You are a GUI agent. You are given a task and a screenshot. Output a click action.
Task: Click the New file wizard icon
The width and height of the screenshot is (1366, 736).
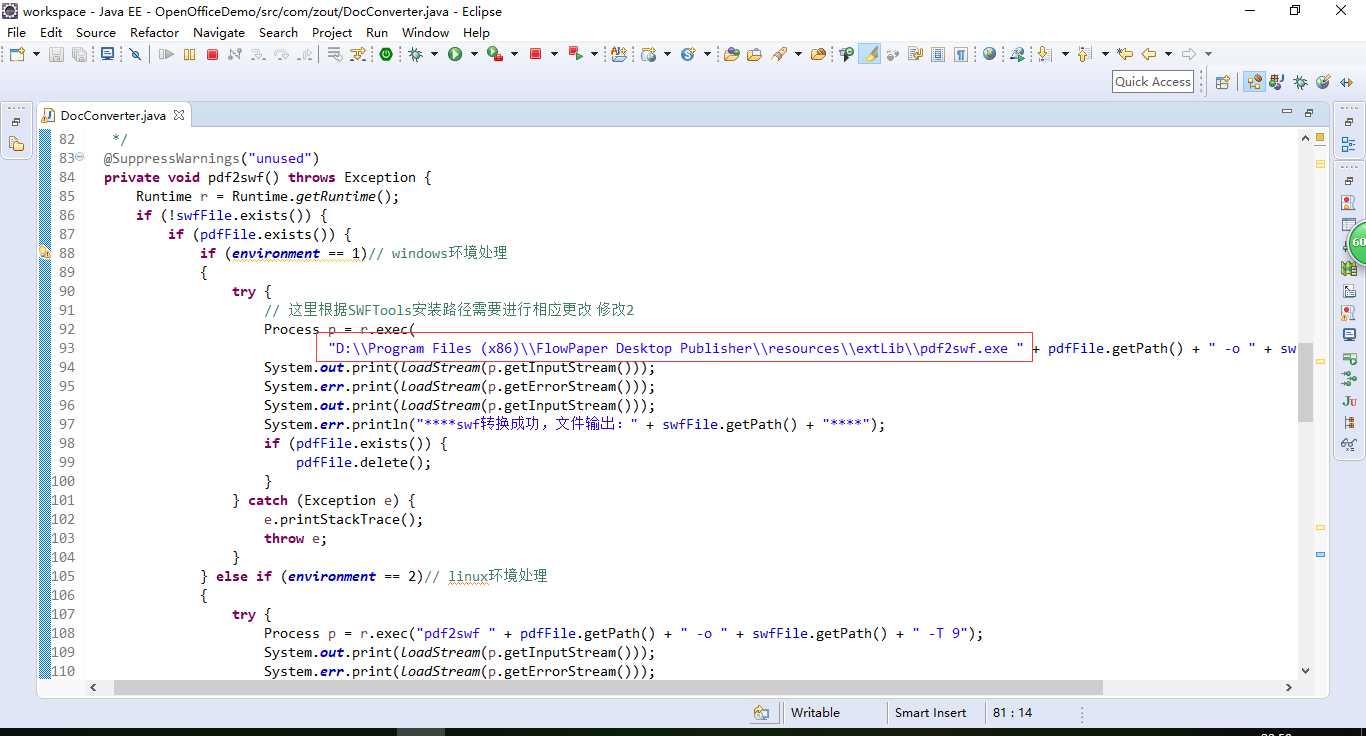click(x=17, y=54)
